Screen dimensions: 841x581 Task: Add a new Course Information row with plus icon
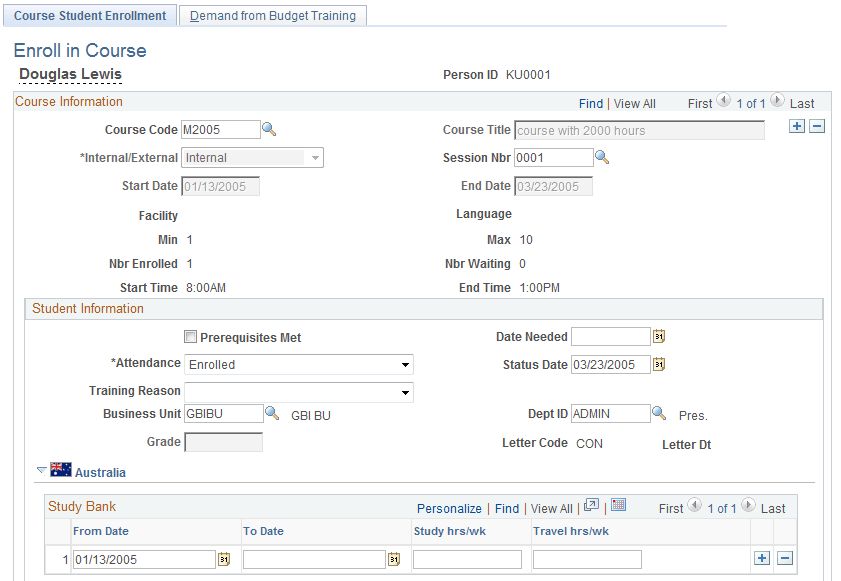[797, 126]
